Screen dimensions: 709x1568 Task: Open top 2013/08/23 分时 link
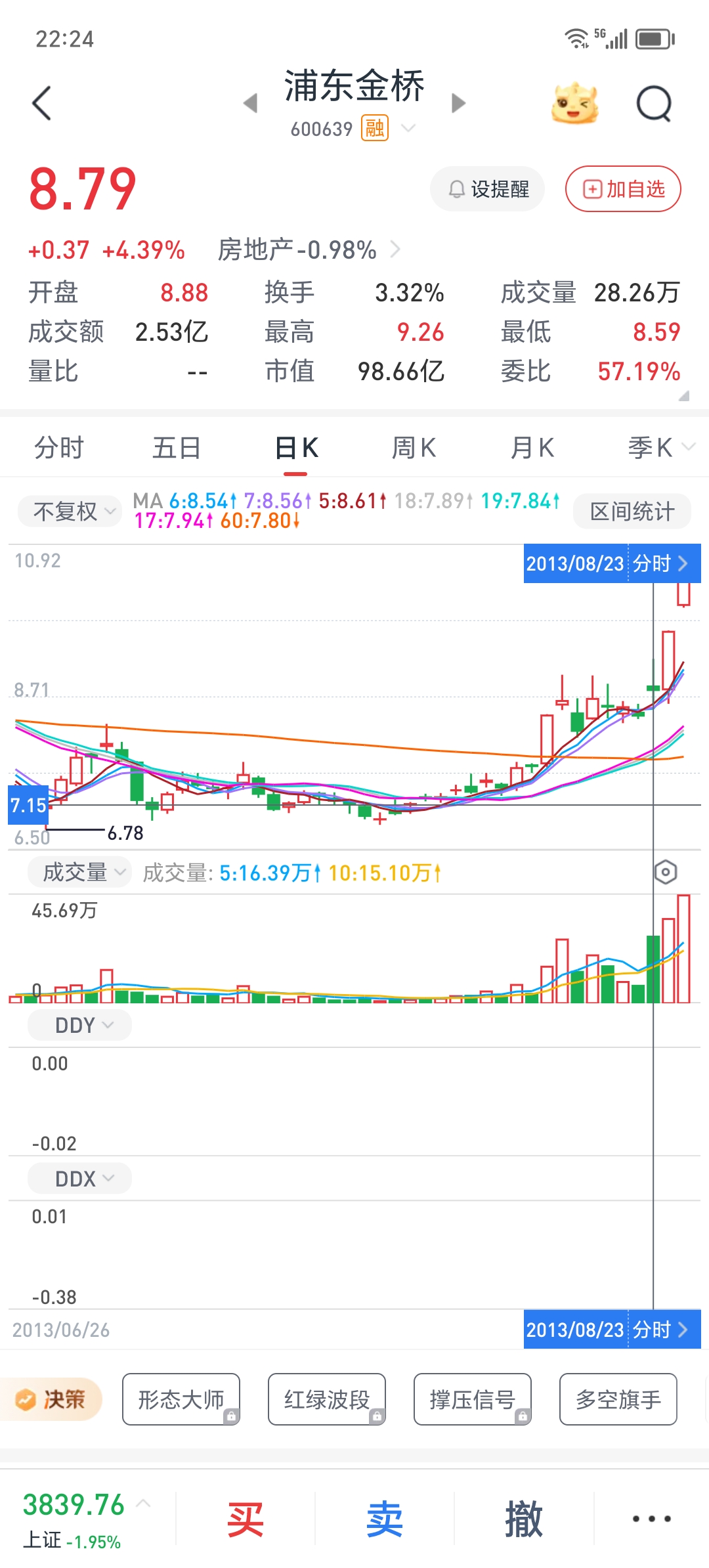tap(612, 563)
